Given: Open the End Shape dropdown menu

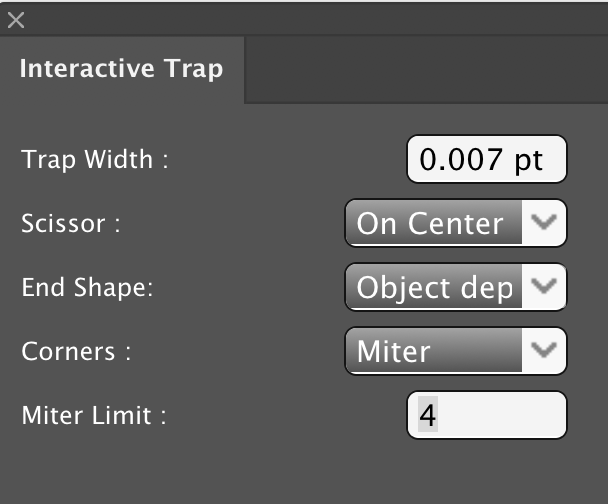Looking at the screenshot, I should (436, 288).
